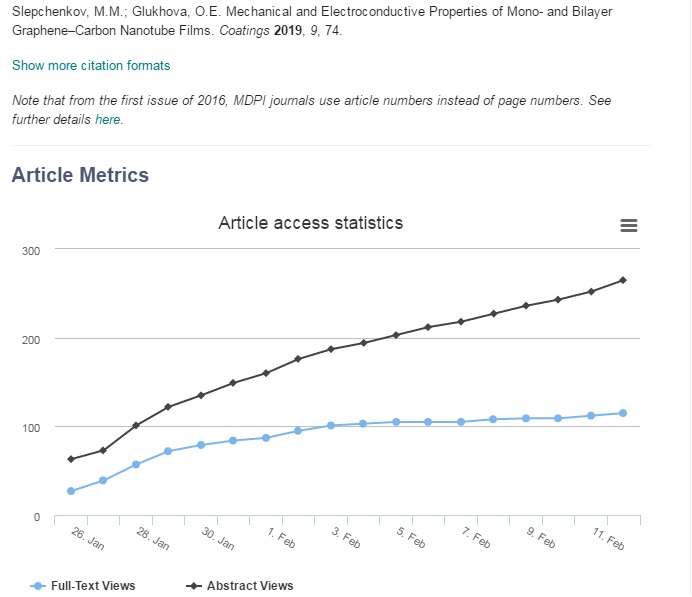
Task: Select the first Abstract Views data point
Action: pyautogui.click(x=71, y=459)
